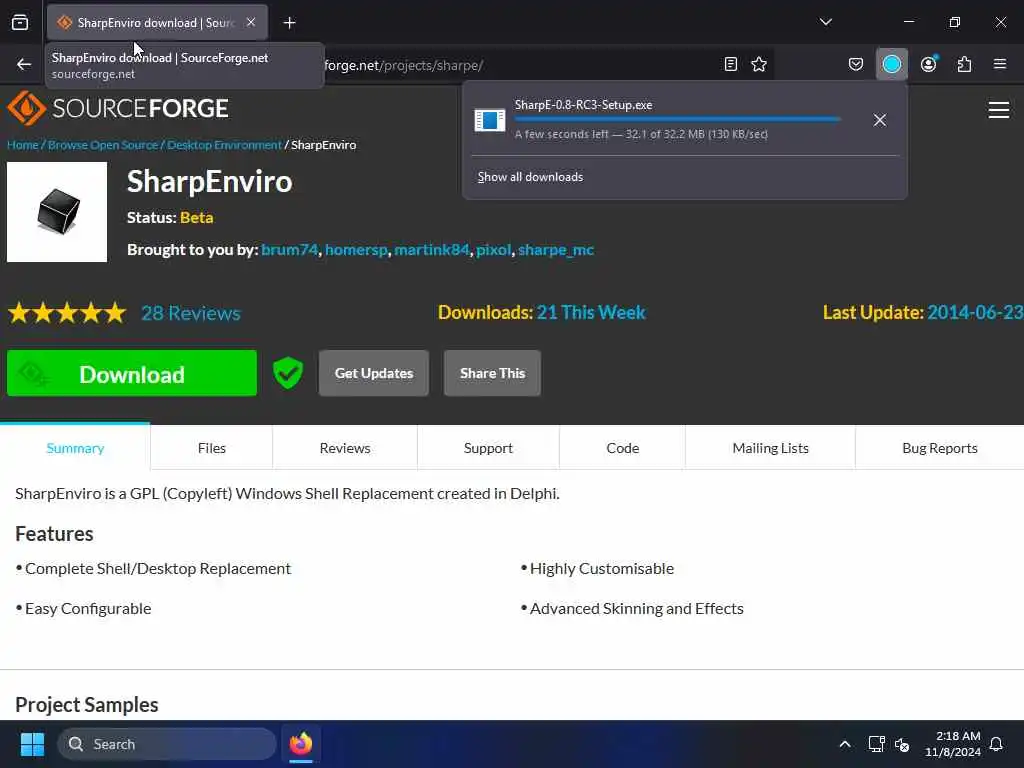1024x768 pixels.
Task: Click the Windows Start button
Action: (x=32, y=744)
